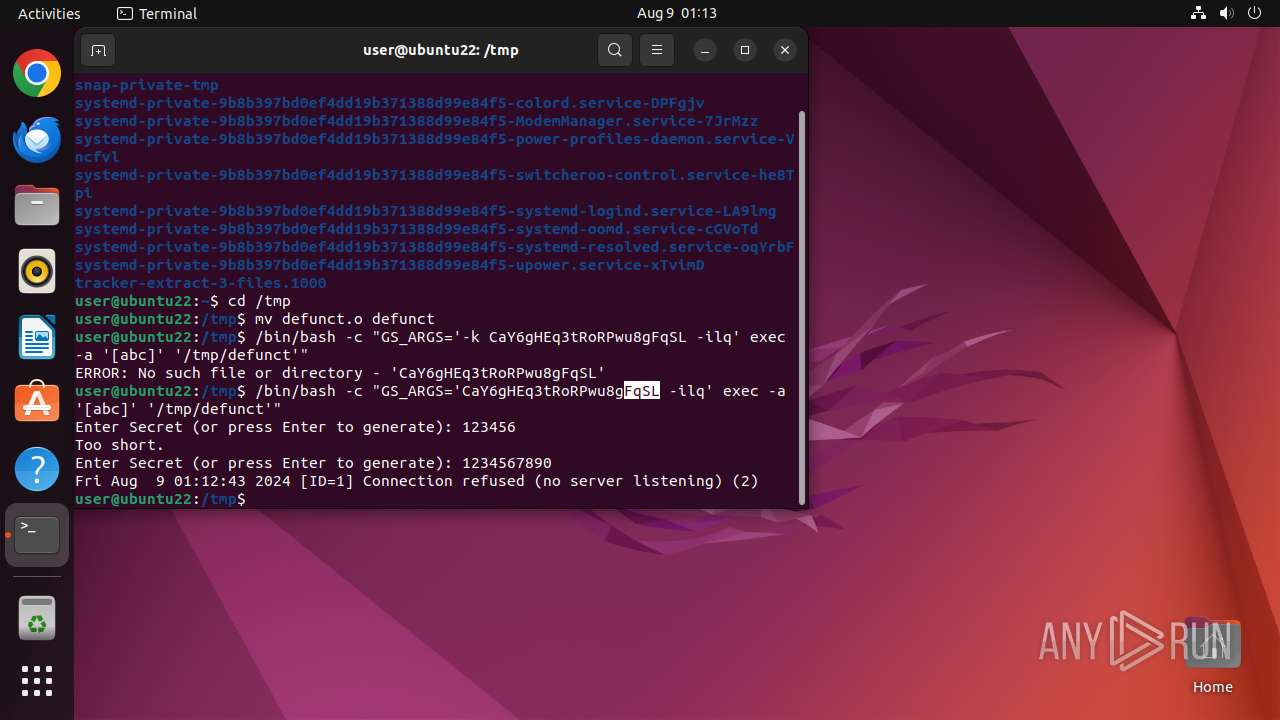Show the applications grid
The image size is (1280, 720).
click(x=37, y=681)
